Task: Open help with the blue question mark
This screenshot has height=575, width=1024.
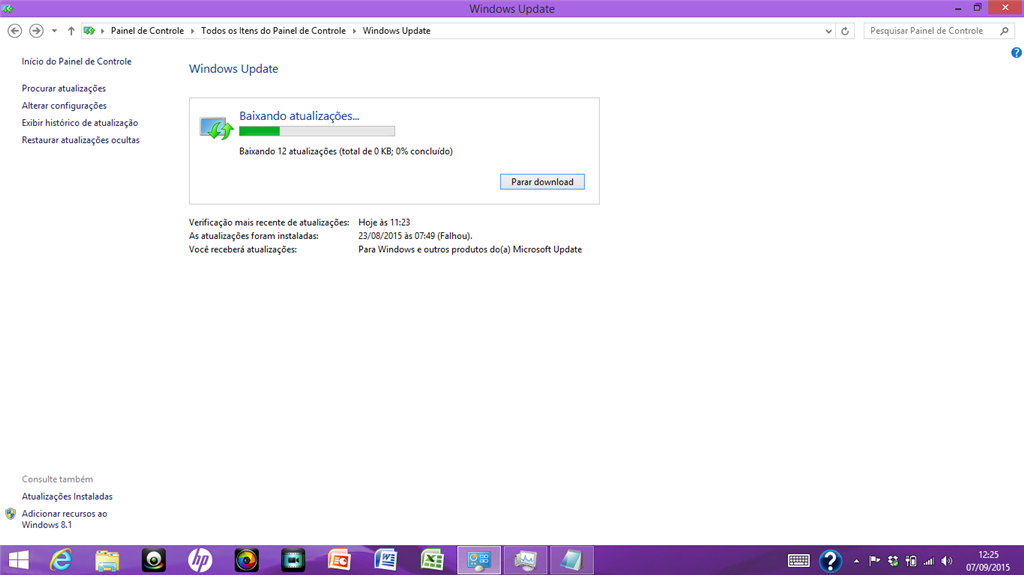Action: coord(1016,53)
